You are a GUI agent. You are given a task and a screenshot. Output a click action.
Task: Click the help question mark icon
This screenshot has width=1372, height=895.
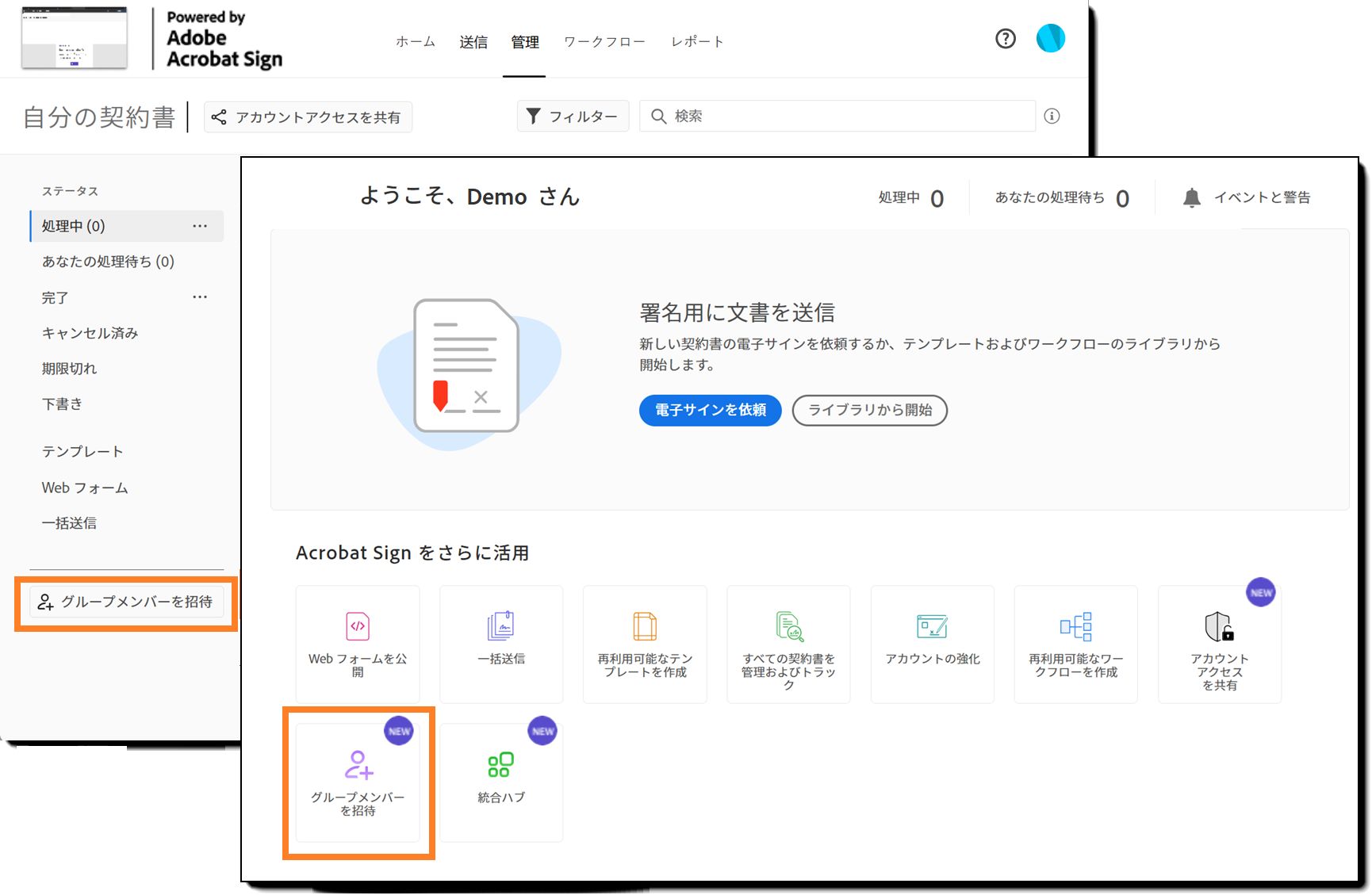(x=1005, y=38)
